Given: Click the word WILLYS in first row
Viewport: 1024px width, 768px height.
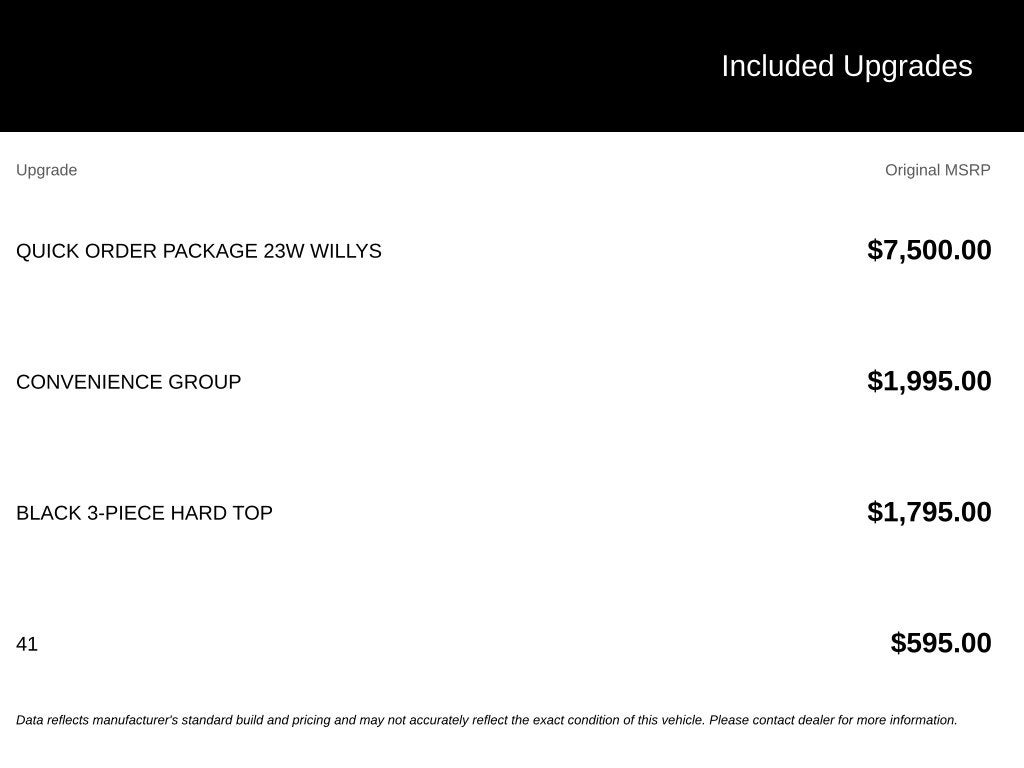Looking at the screenshot, I should [345, 251].
